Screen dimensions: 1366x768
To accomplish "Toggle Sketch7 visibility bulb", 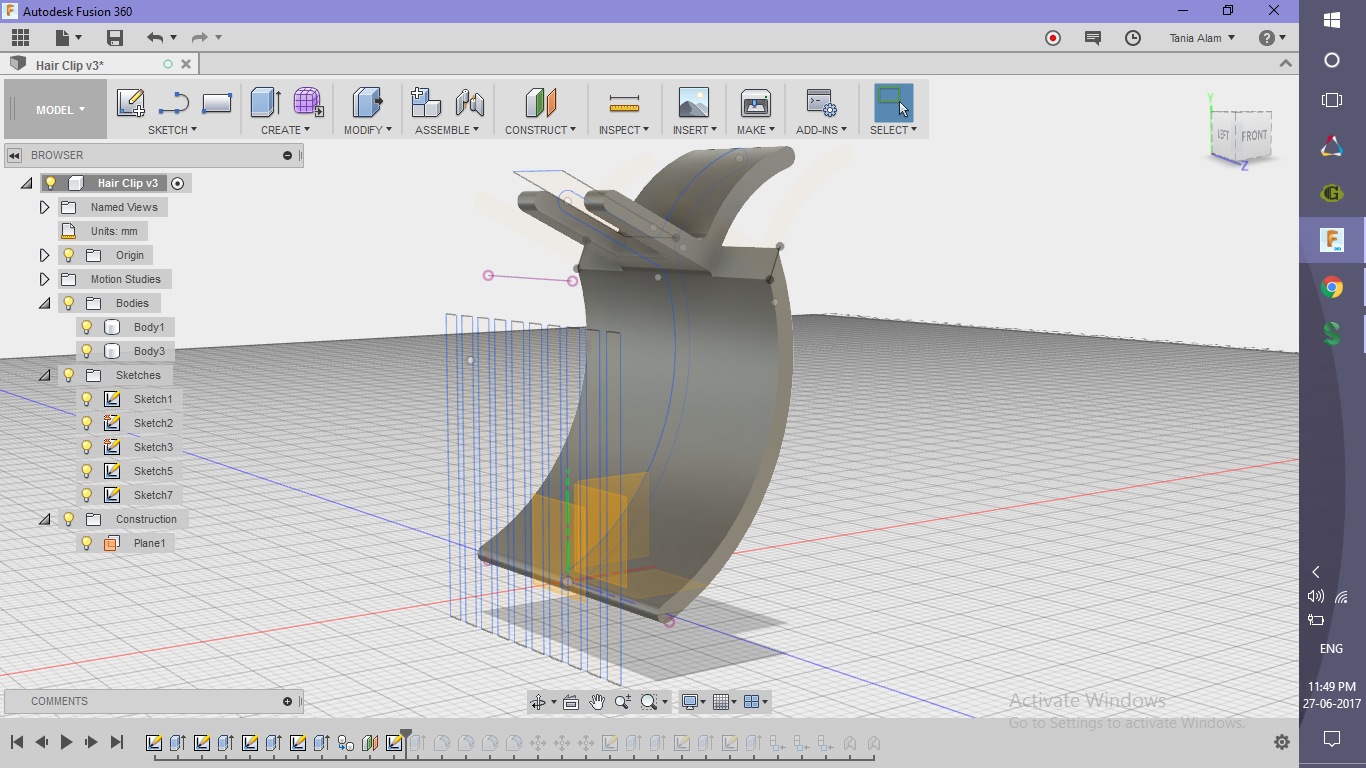I will (x=87, y=495).
